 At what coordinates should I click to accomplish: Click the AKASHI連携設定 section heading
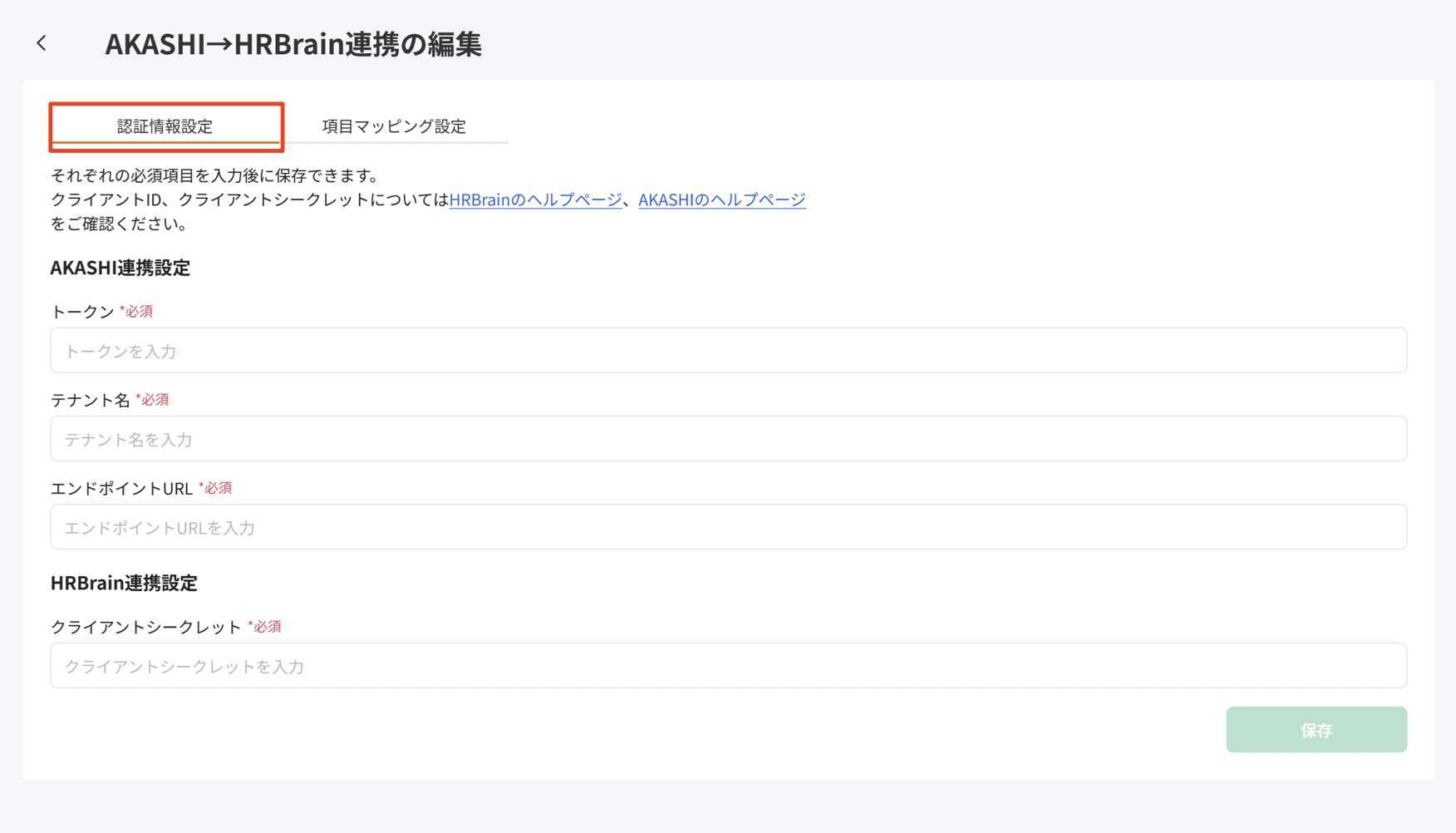pos(121,268)
